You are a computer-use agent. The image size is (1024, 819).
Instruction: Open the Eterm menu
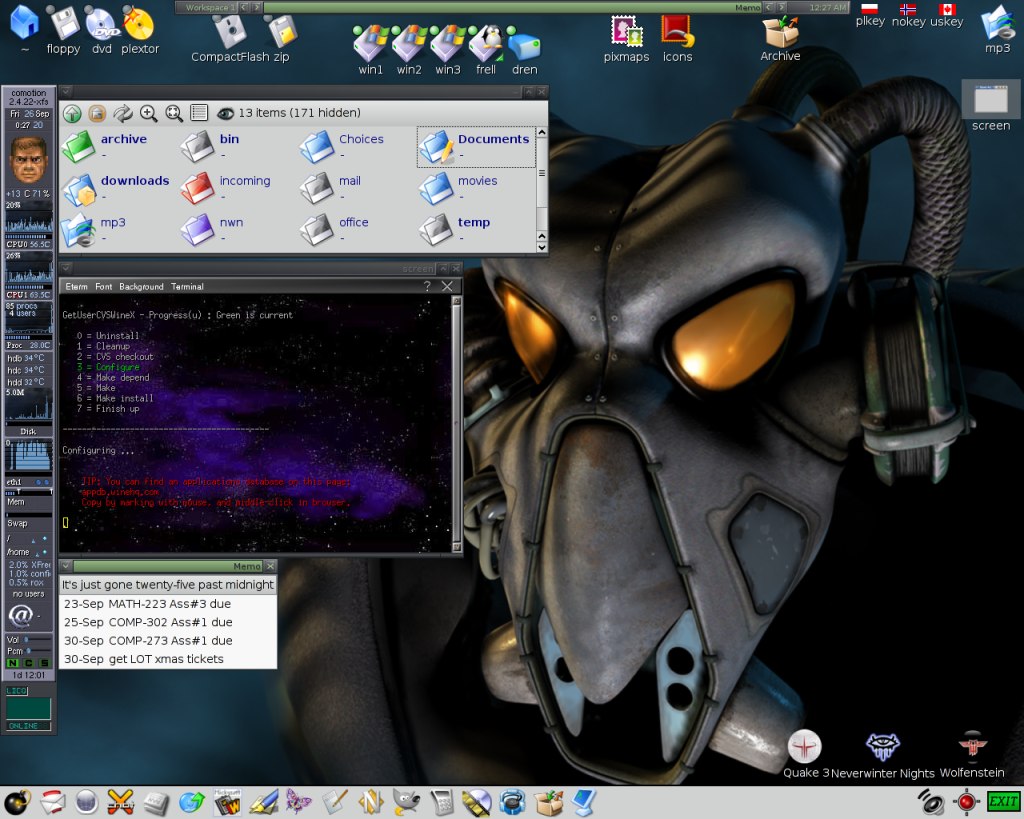76,287
